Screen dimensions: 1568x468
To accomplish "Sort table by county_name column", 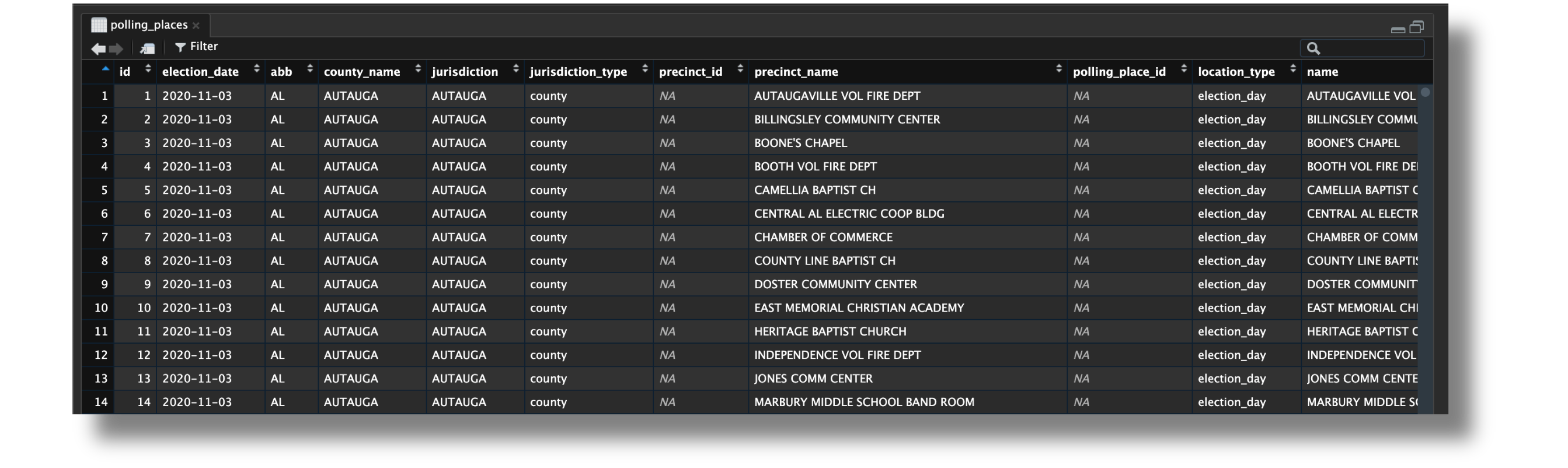I will (x=417, y=70).
